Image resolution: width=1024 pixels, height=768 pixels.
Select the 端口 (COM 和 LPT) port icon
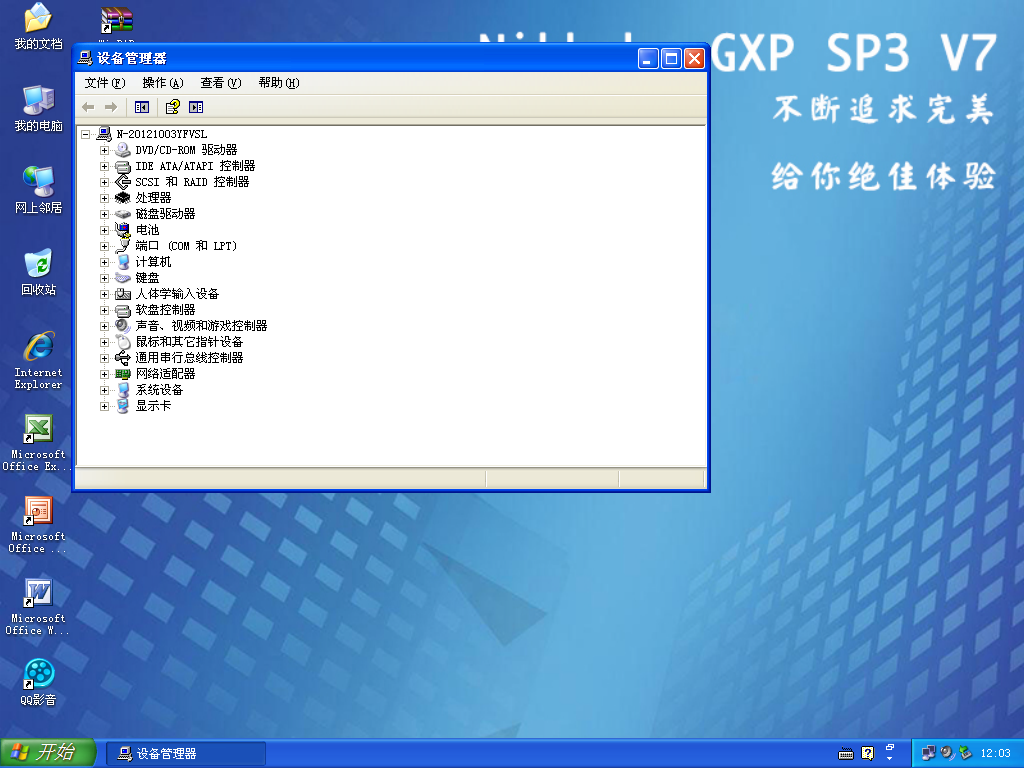[x=123, y=246]
